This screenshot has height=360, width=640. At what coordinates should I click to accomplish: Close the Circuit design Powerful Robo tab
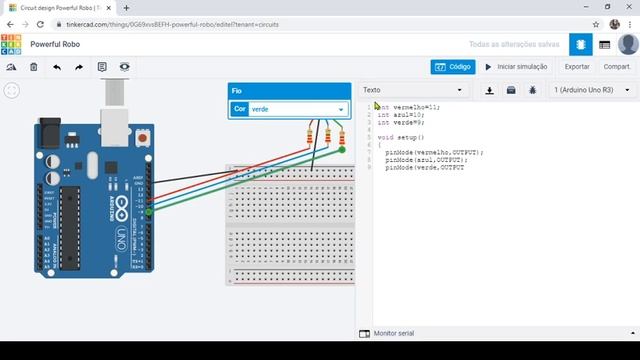(109, 8)
